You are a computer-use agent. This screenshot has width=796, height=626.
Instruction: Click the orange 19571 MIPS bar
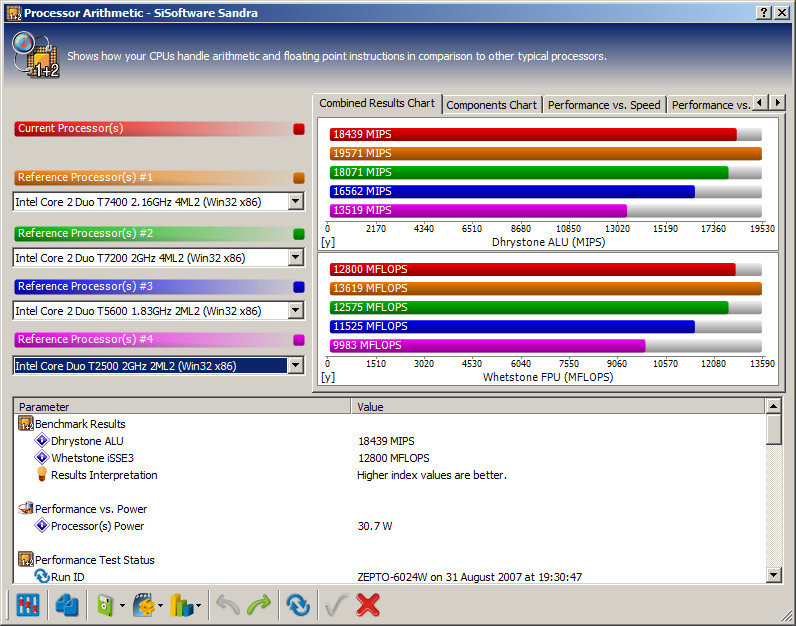[546, 153]
